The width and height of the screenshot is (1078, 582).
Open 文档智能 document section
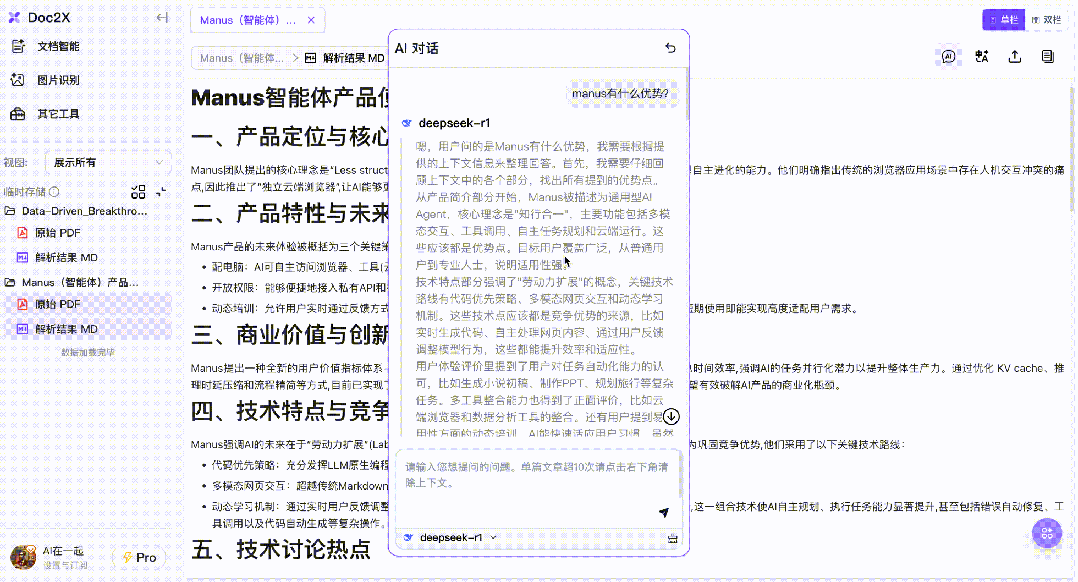point(58,47)
